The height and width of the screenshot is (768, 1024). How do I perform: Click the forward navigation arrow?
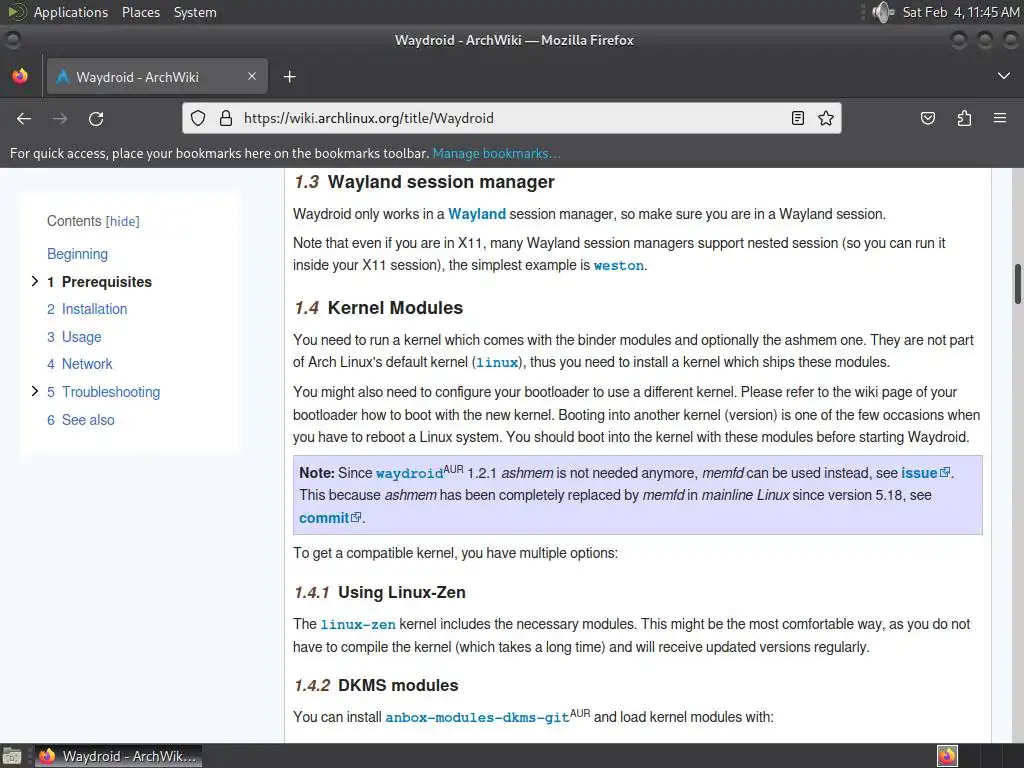click(x=60, y=118)
